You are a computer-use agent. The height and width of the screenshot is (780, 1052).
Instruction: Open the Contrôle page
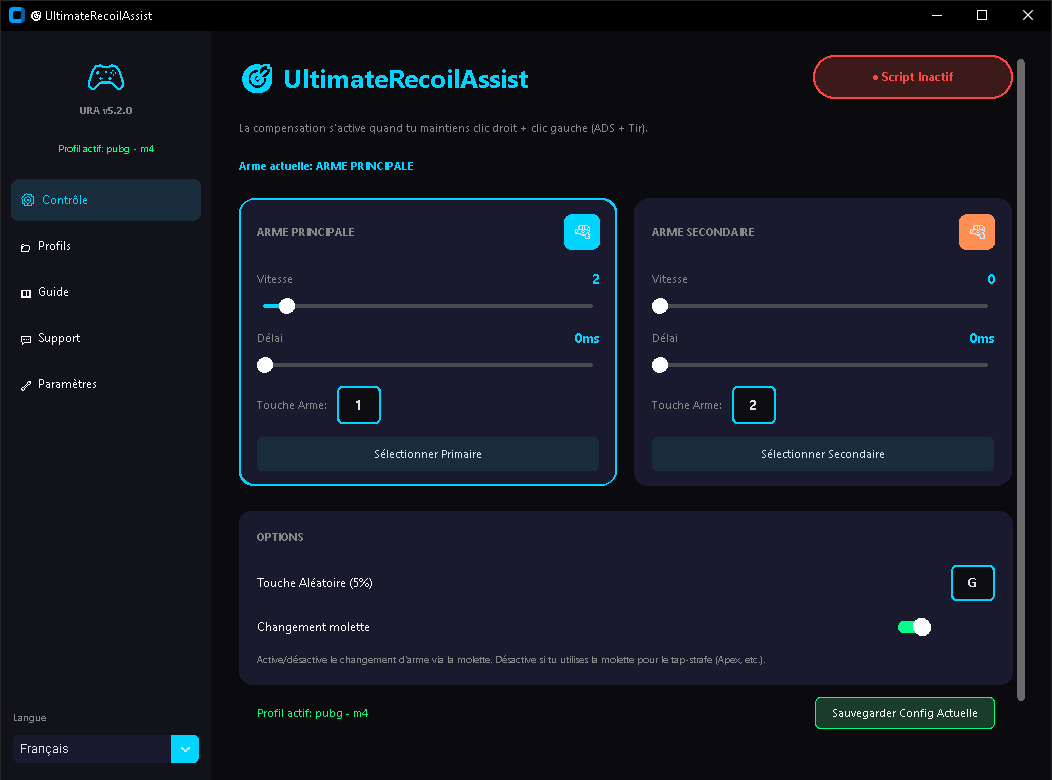[106, 200]
